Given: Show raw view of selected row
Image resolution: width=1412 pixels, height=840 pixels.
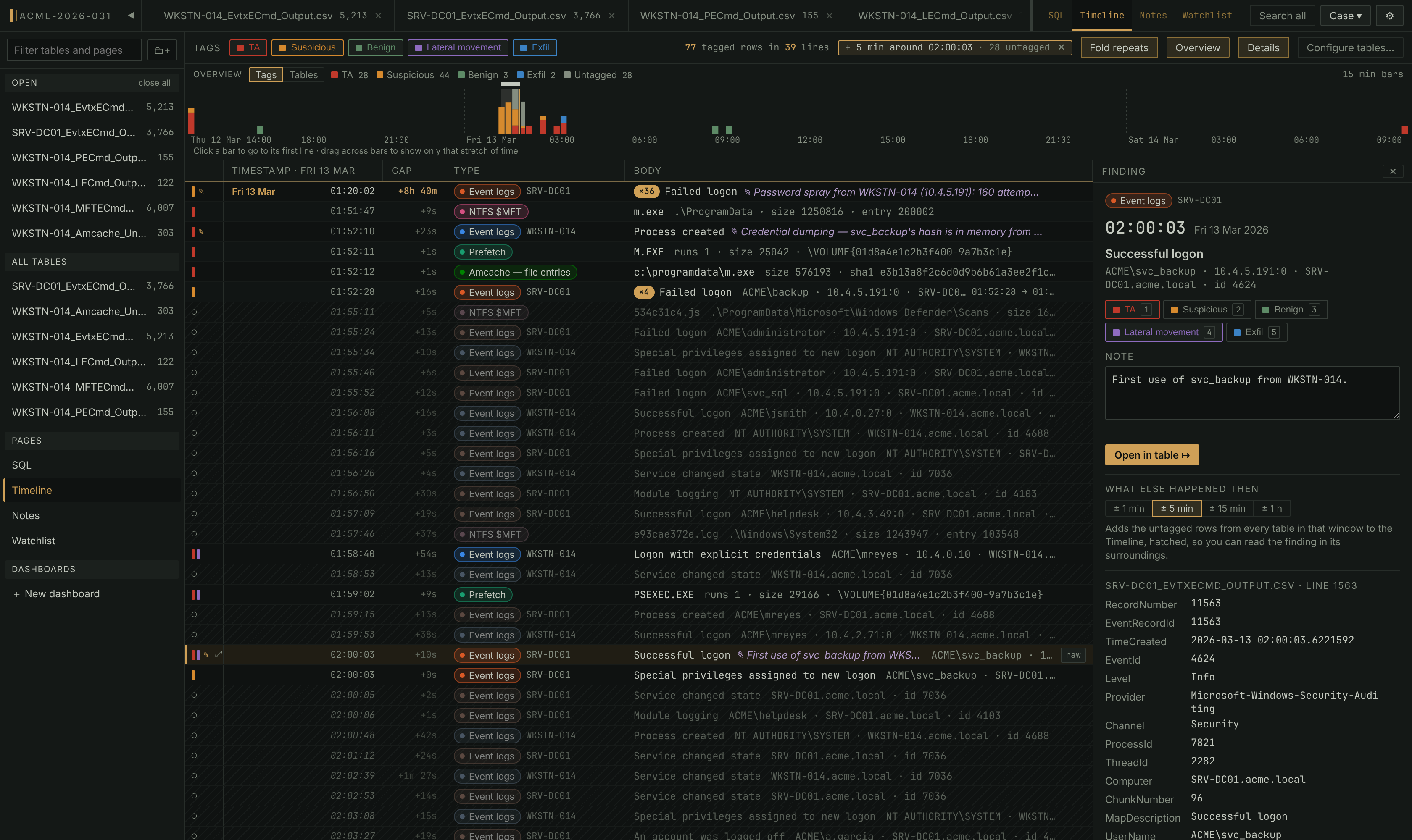Looking at the screenshot, I should (x=1073, y=655).
